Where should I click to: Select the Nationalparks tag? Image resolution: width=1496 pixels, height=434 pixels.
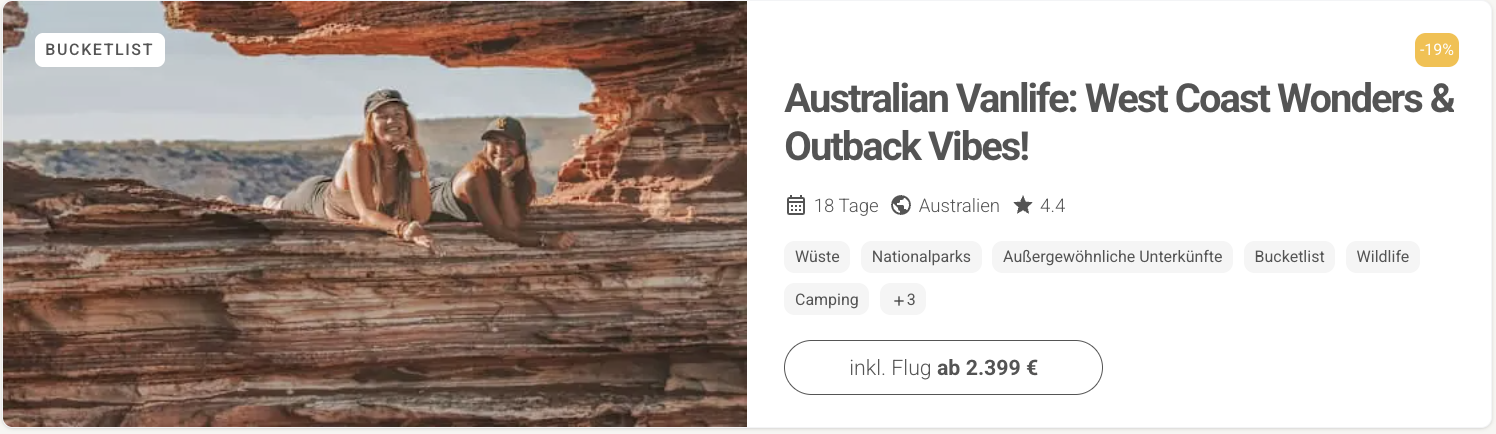(x=921, y=257)
